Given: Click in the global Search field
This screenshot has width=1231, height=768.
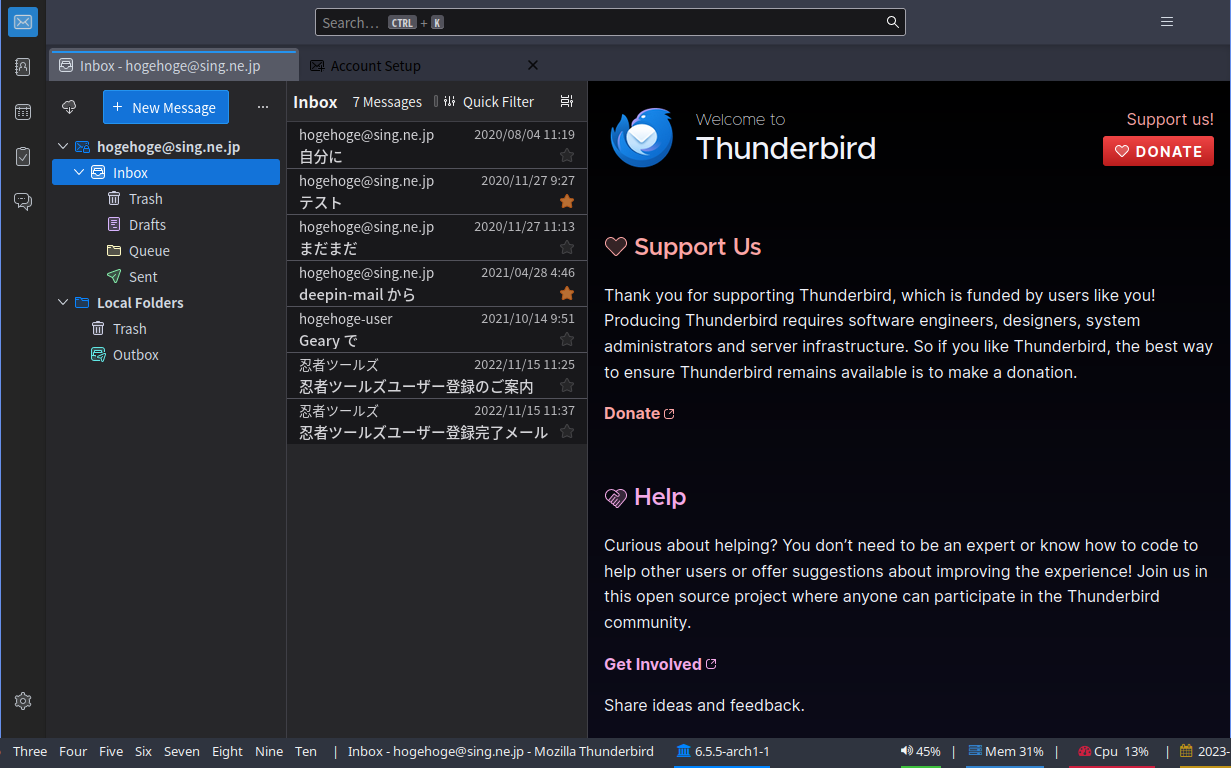Looking at the screenshot, I should coord(610,22).
